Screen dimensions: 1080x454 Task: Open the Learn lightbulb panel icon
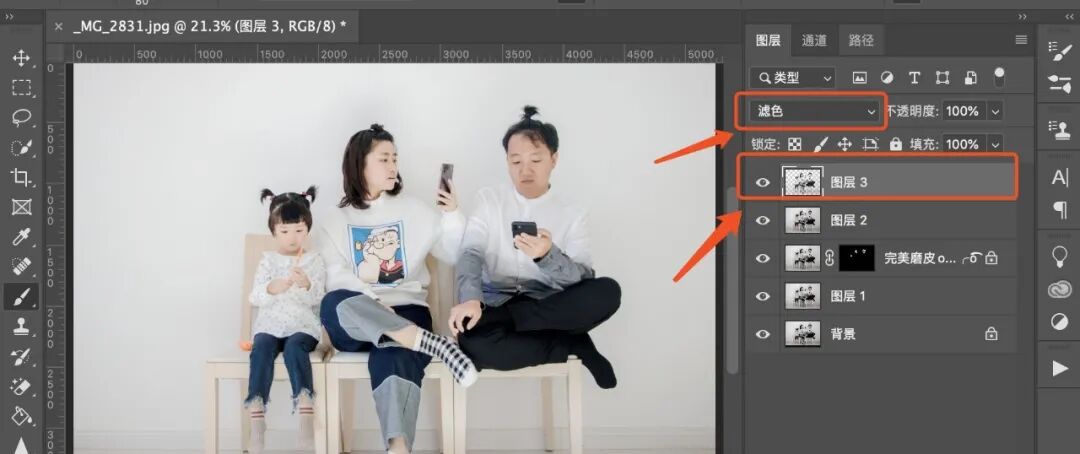tap(1059, 256)
